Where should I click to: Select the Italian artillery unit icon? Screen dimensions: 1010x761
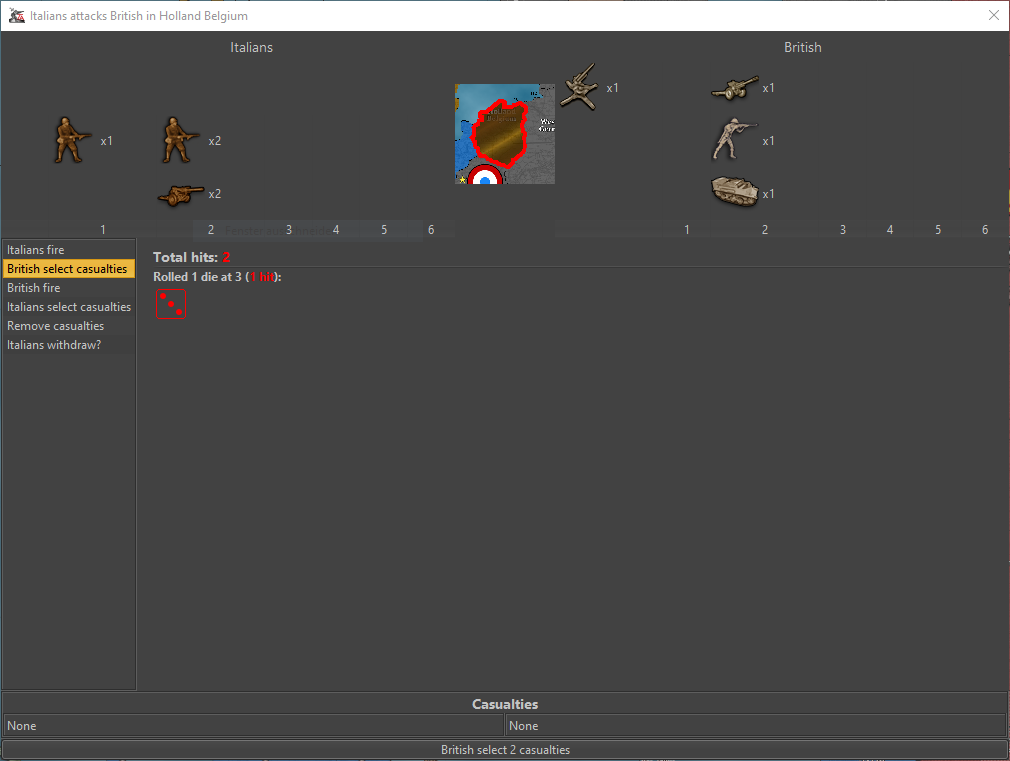click(x=180, y=194)
